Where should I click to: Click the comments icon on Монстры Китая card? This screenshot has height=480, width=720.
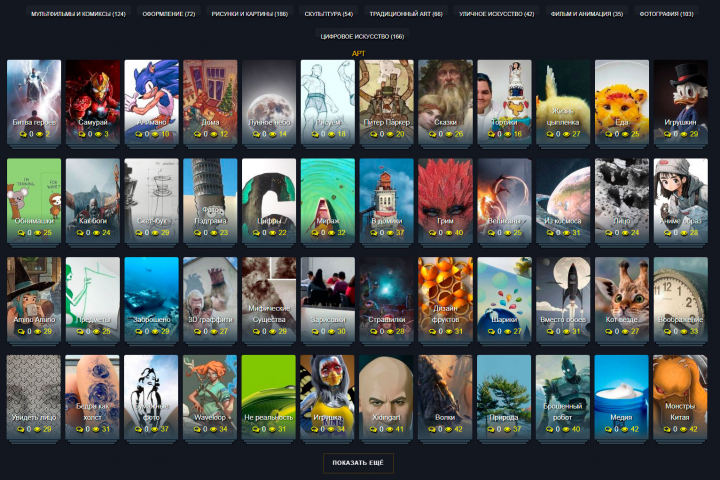tap(668, 429)
